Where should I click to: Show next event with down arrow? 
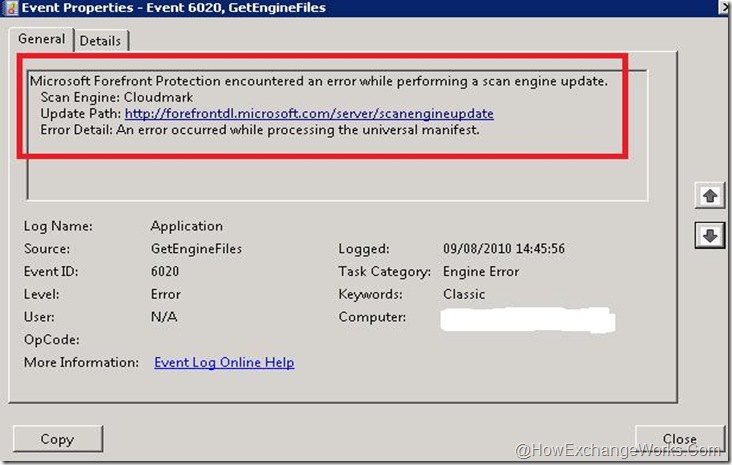tap(710, 235)
